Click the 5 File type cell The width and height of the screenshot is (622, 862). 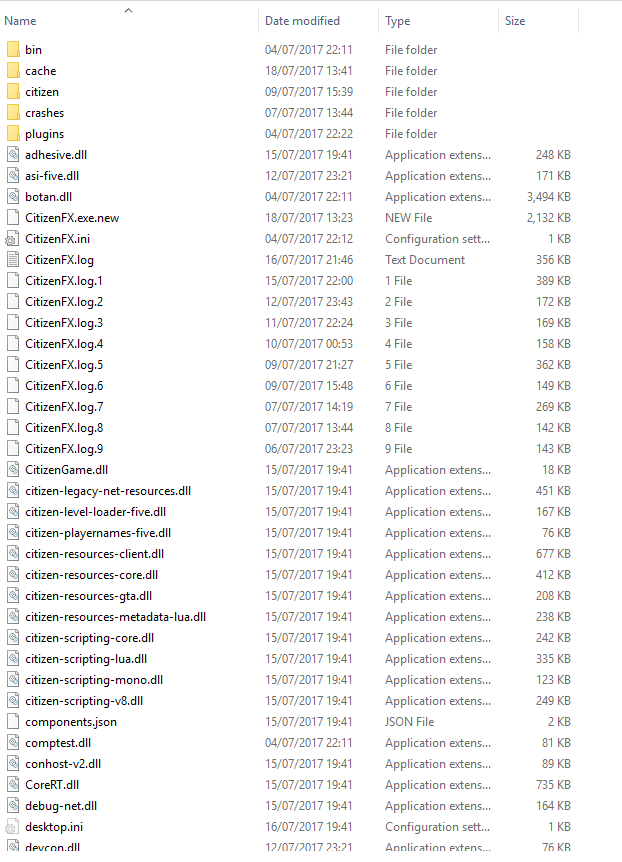pyautogui.click(x=398, y=364)
